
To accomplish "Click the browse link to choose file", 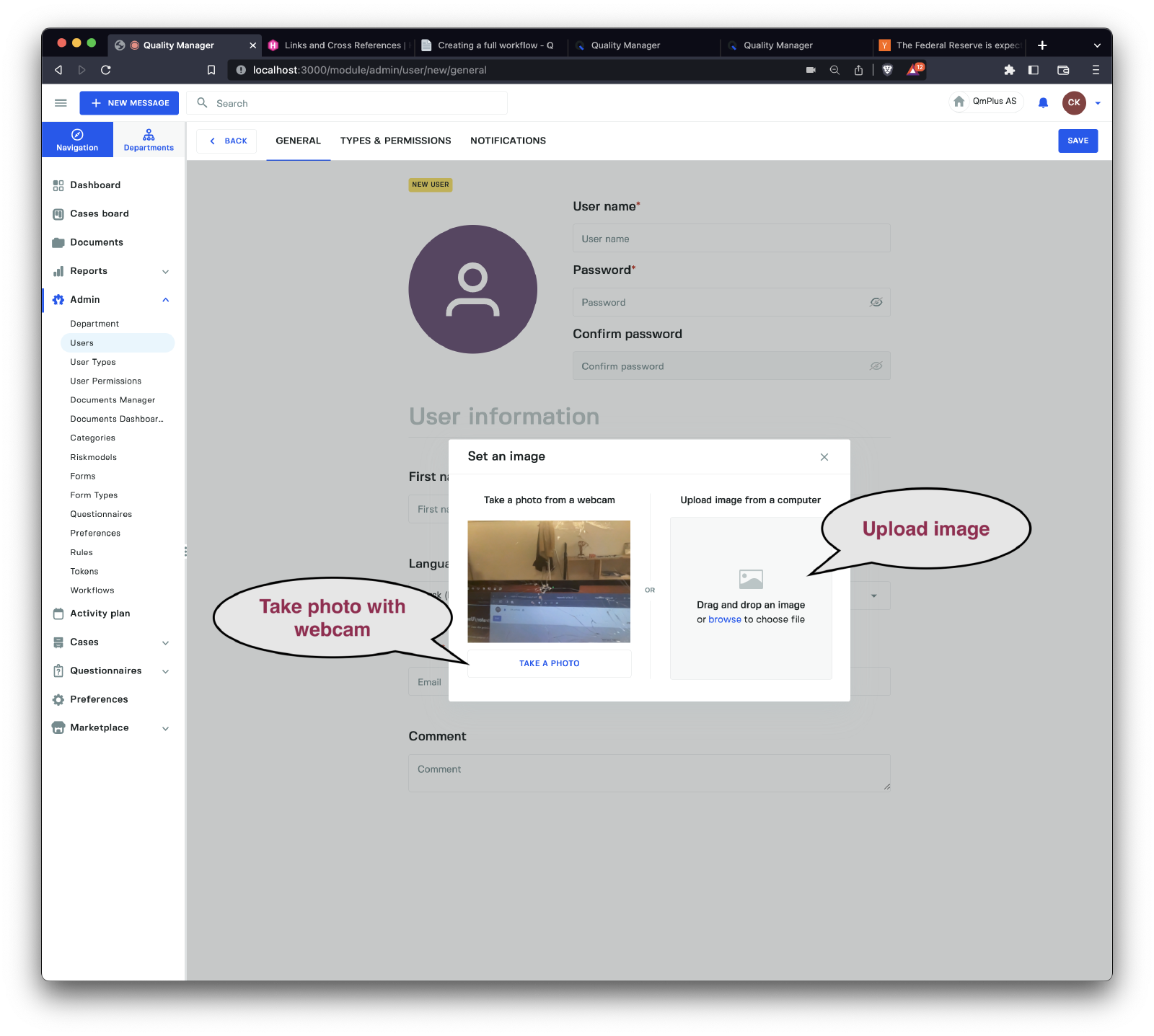I will [x=724, y=619].
